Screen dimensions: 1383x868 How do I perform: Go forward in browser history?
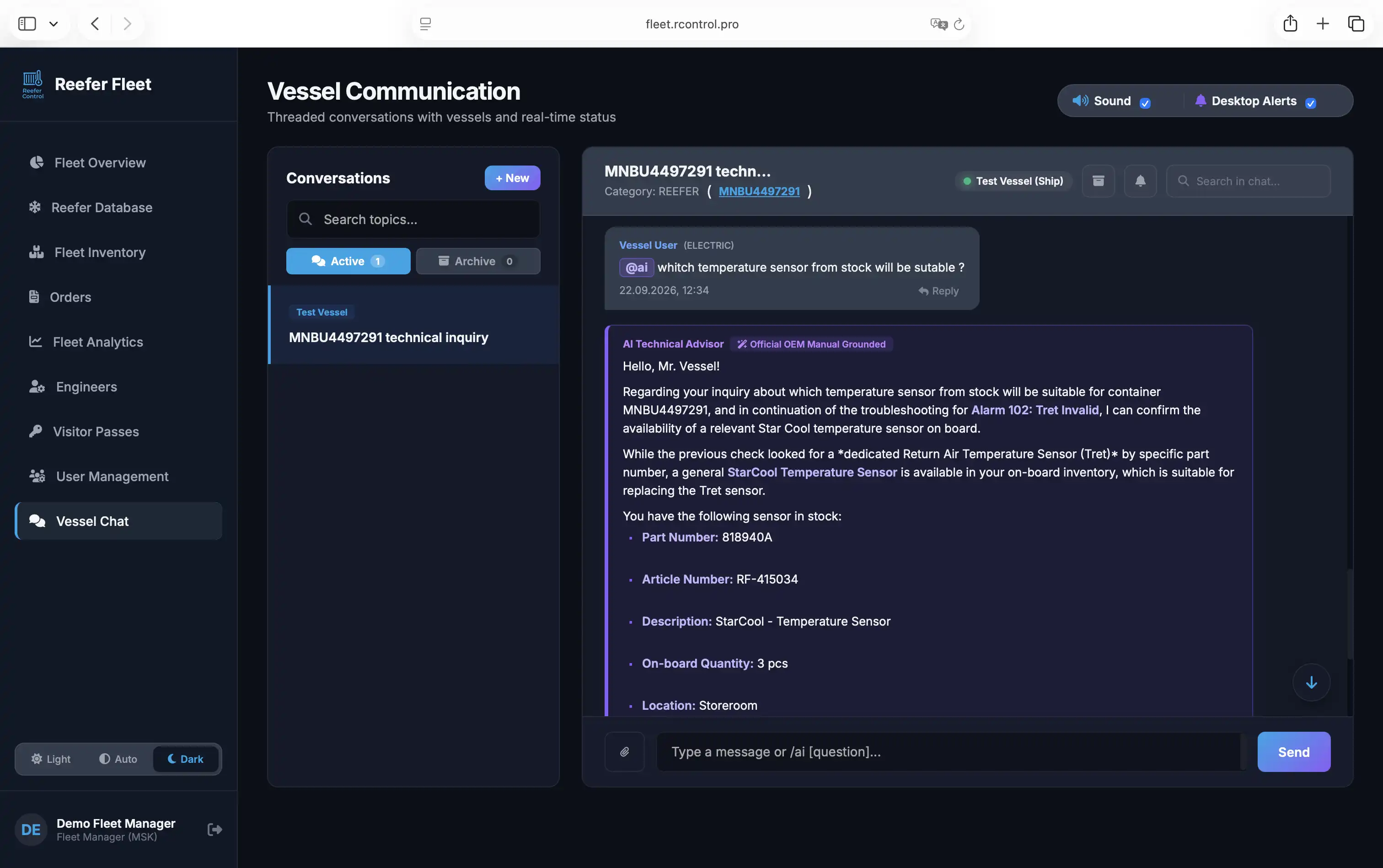[x=128, y=23]
